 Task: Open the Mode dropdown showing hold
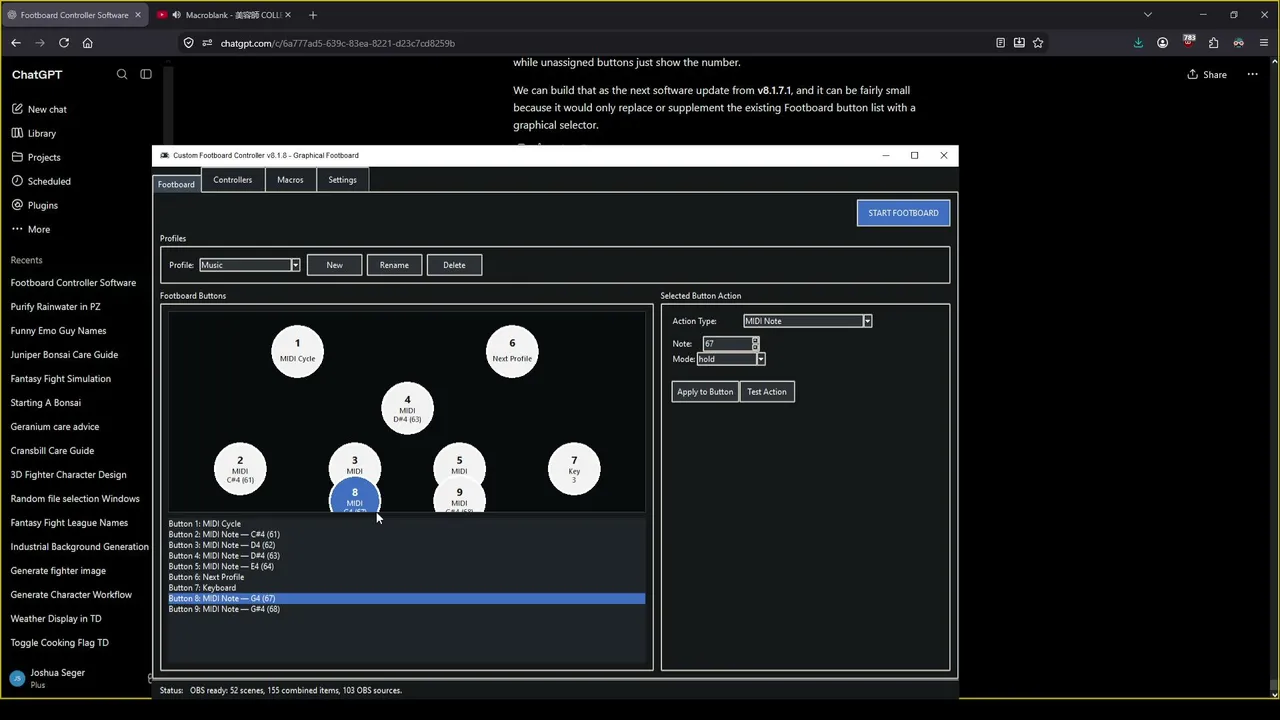click(x=731, y=359)
